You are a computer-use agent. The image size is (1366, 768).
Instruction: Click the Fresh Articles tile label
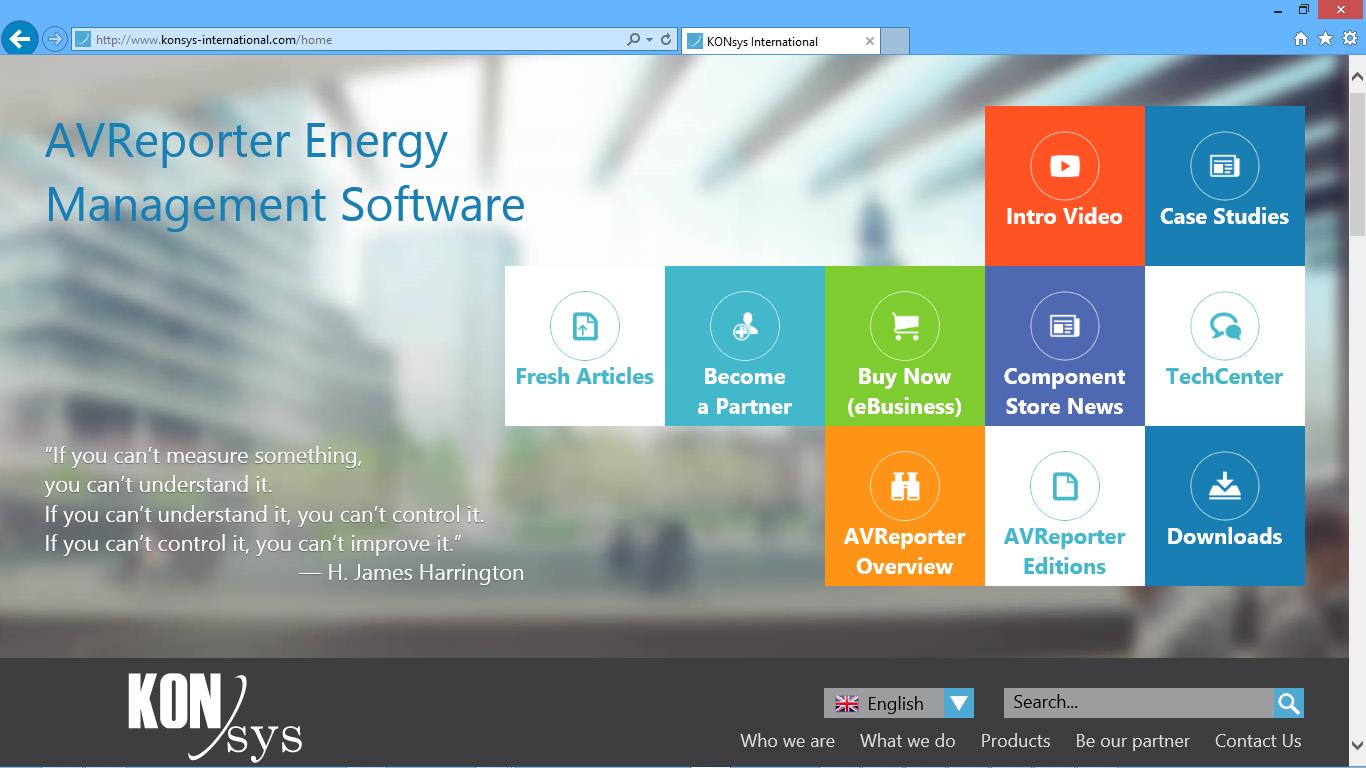(584, 376)
